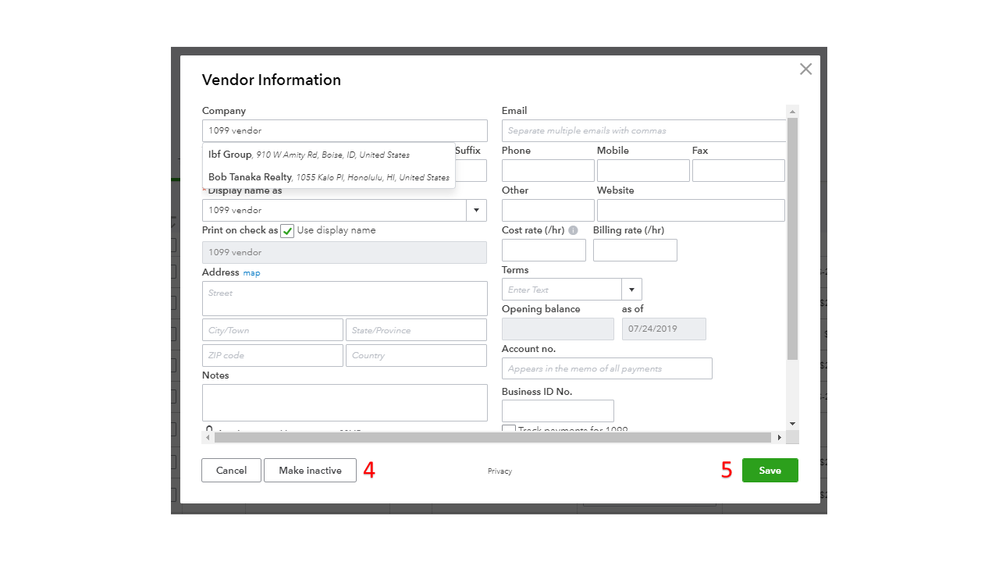This screenshot has width=999, height=562.
Task: Click the ZIP code field
Action: pyautogui.click(x=273, y=356)
